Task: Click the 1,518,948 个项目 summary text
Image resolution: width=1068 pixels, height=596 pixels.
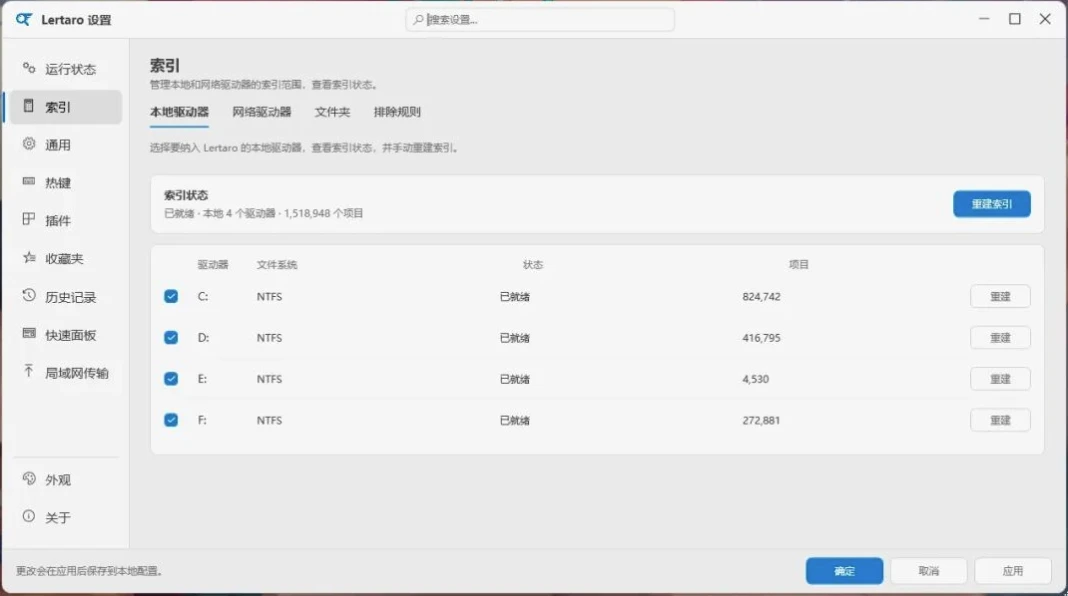Action: tap(324, 213)
